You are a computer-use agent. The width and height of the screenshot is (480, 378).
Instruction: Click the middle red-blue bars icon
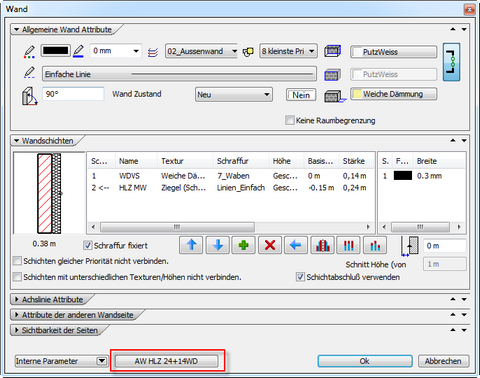click(x=348, y=245)
